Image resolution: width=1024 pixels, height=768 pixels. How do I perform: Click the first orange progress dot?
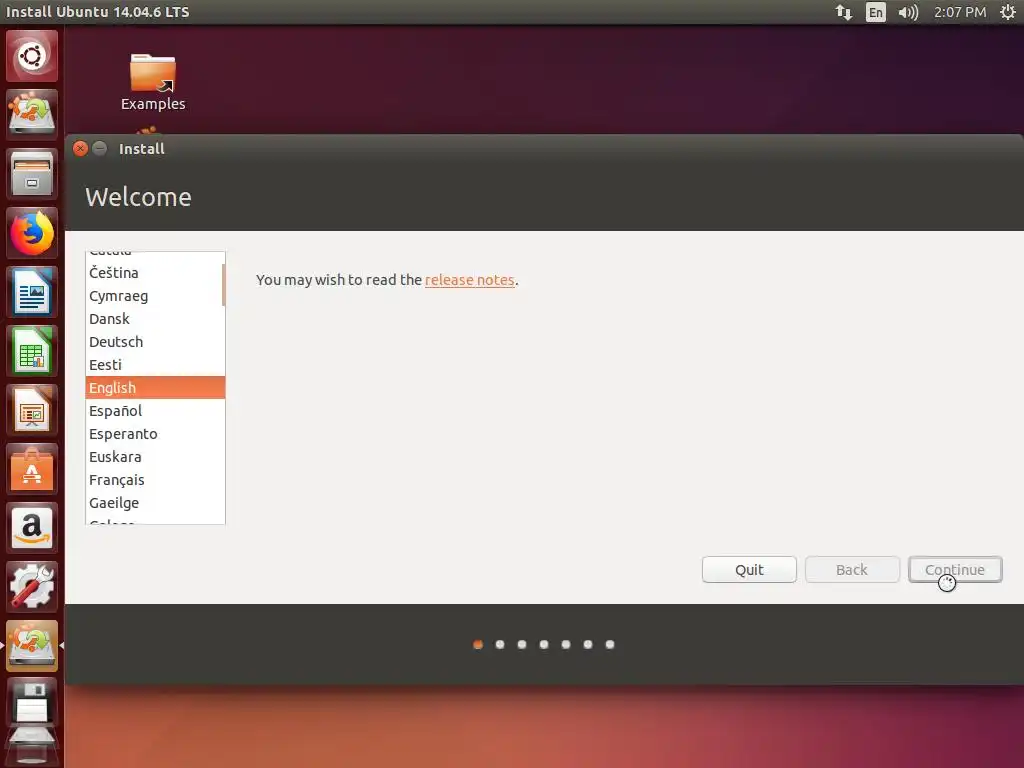point(478,645)
